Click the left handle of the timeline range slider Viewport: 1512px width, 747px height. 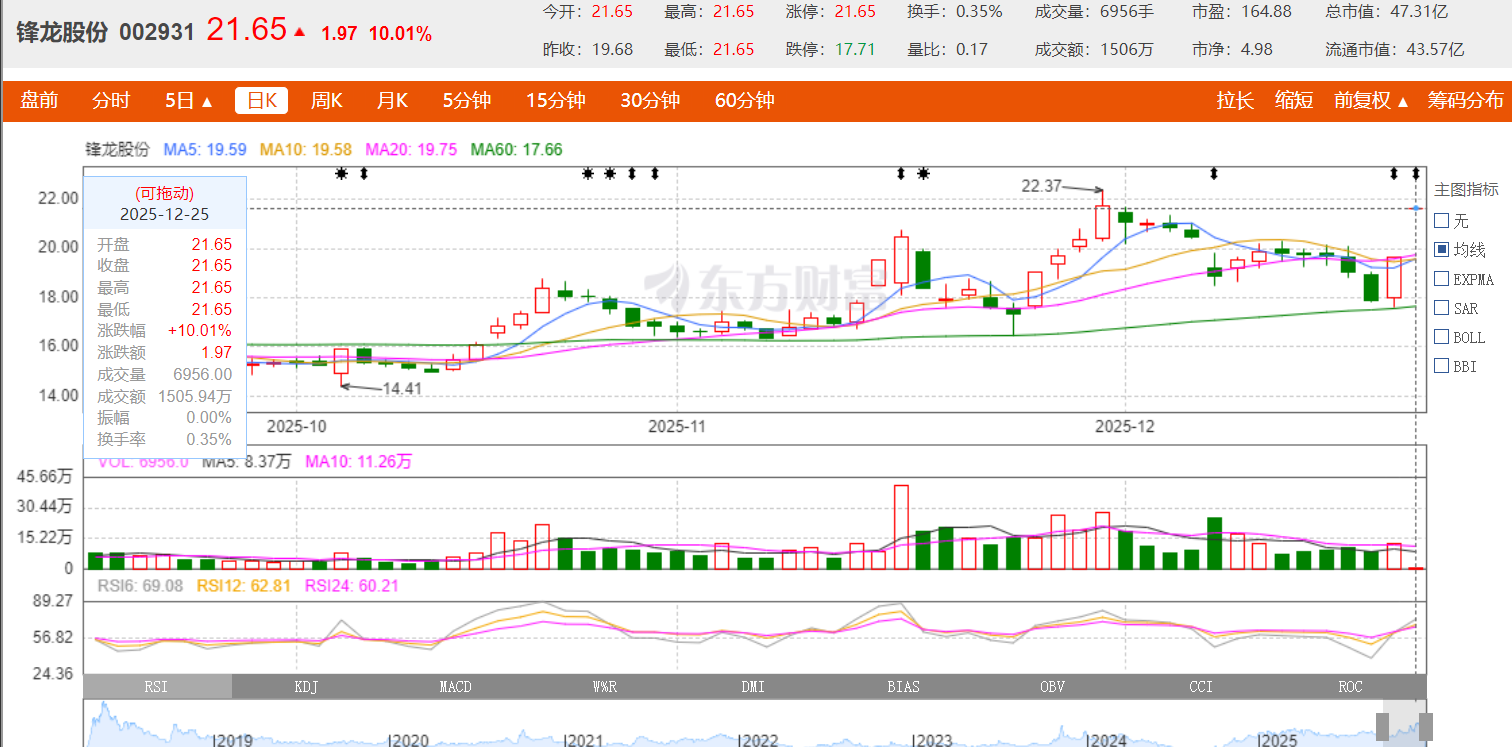click(1384, 725)
